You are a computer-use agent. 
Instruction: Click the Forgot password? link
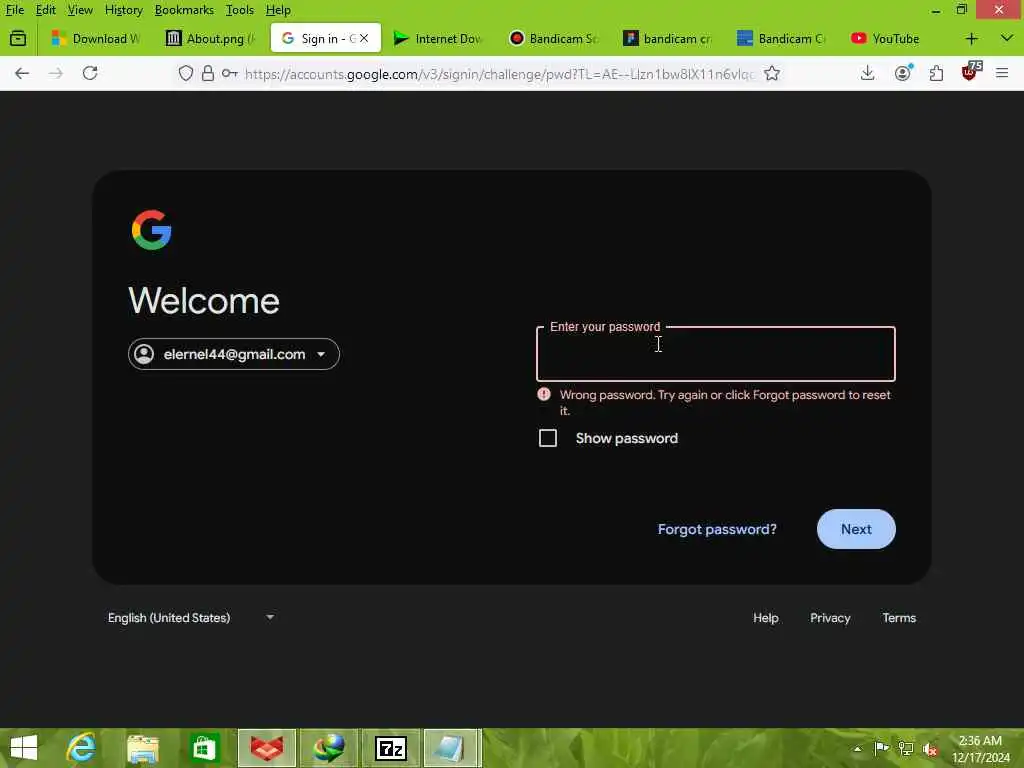click(x=717, y=529)
